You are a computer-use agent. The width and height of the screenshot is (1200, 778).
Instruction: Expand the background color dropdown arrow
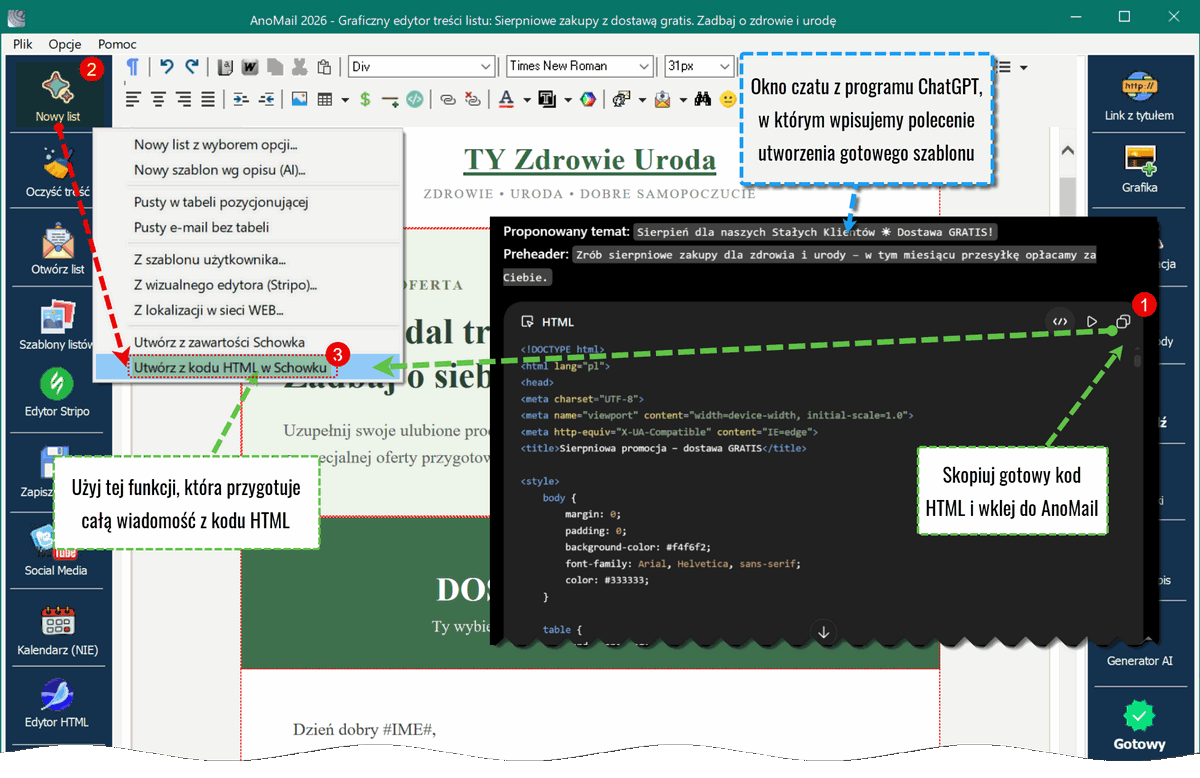tap(567, 99)
